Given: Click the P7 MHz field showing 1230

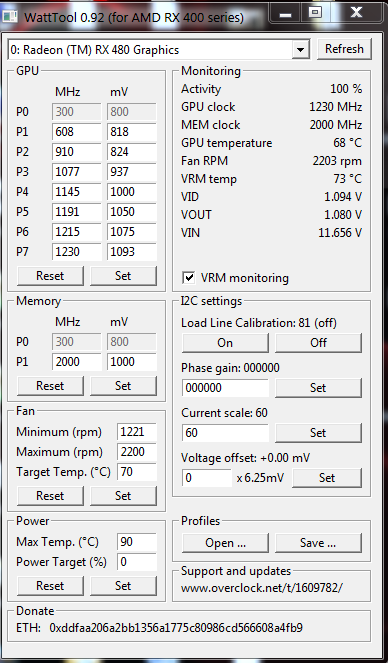Looking at the screenshot, I should pos(77,252).
